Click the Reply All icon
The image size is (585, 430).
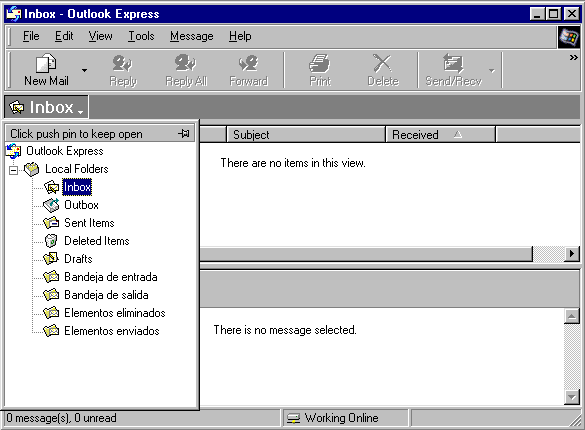(185, 63)
